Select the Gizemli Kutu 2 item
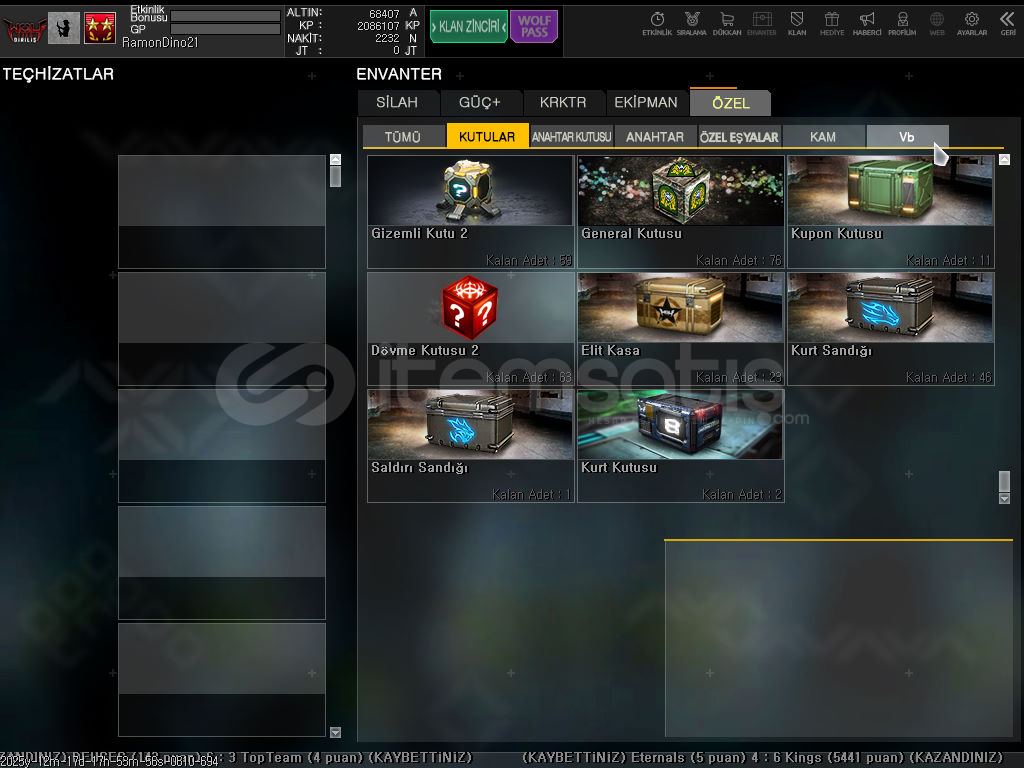This screenshot has width=1024, height=768. point(470,211)
